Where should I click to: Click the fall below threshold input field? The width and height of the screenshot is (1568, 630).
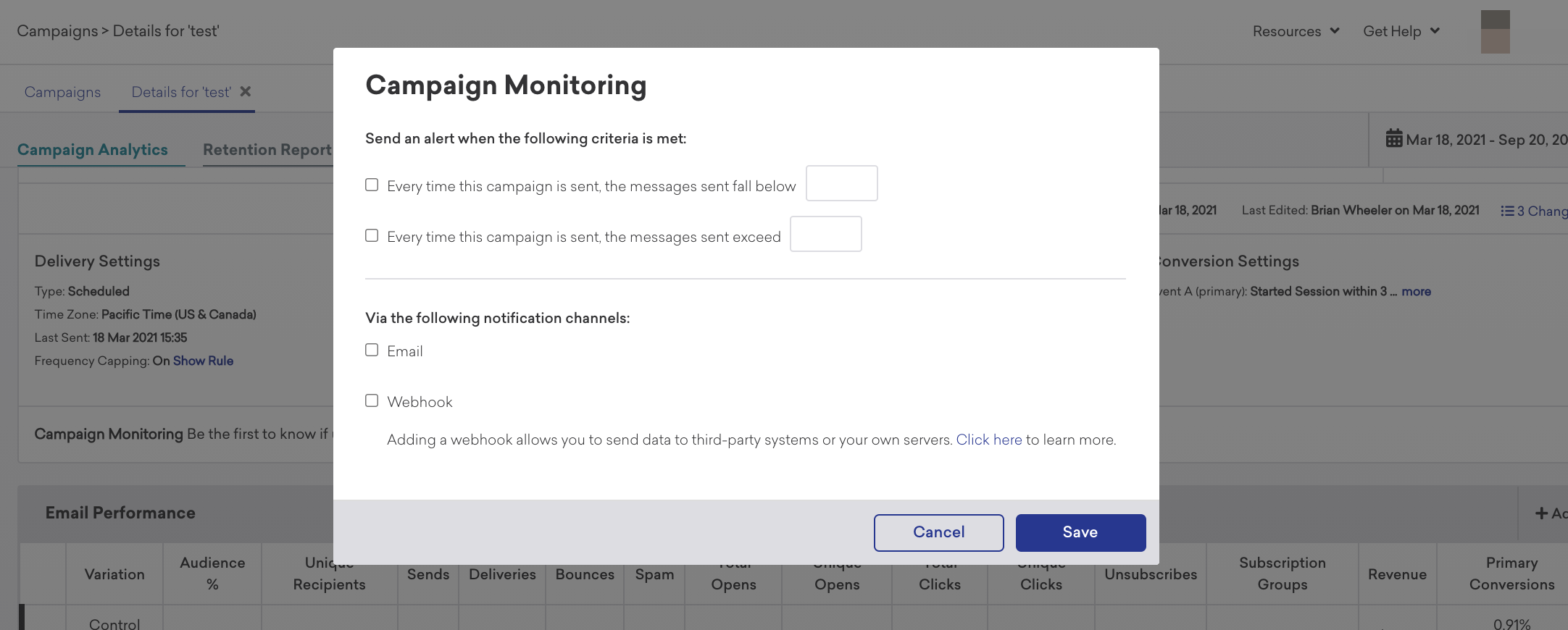(841, 183)
